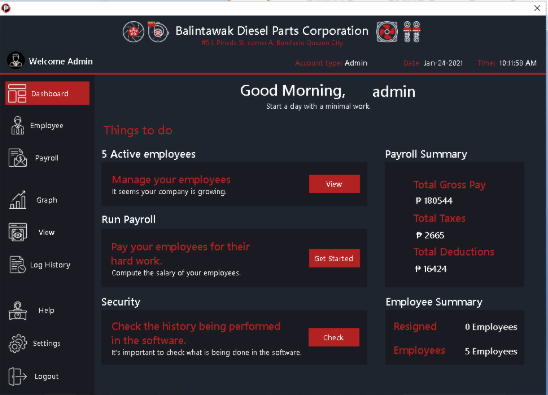Click the Account type Admin value
This screenshot has width=548, height=395.
(356, 63)
